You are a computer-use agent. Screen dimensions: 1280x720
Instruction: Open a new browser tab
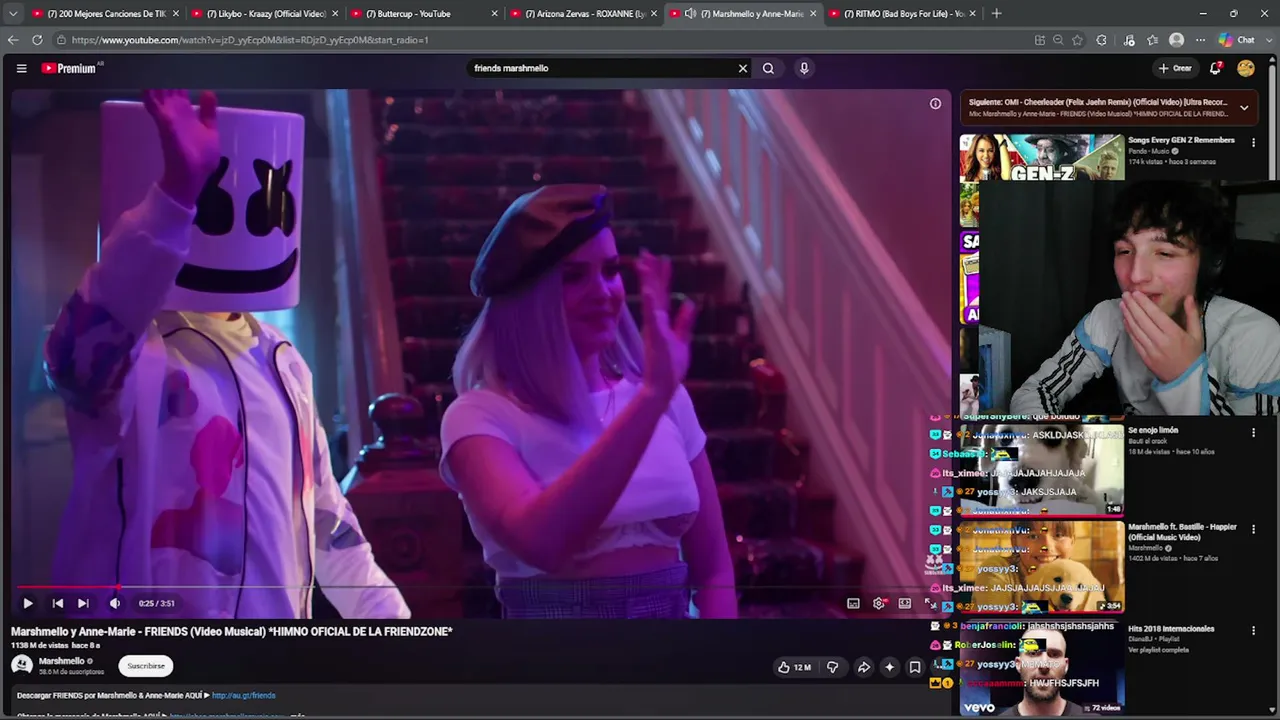pos(996,14)
